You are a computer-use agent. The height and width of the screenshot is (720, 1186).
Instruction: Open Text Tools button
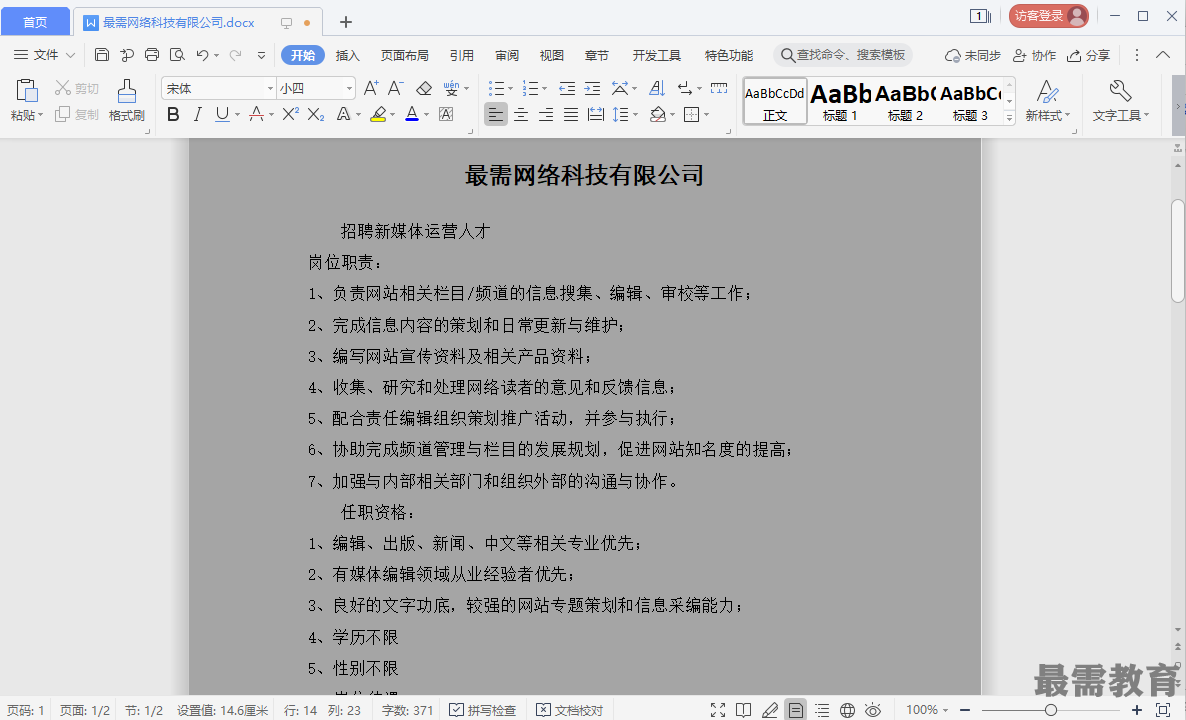[x=1120, y=101]
